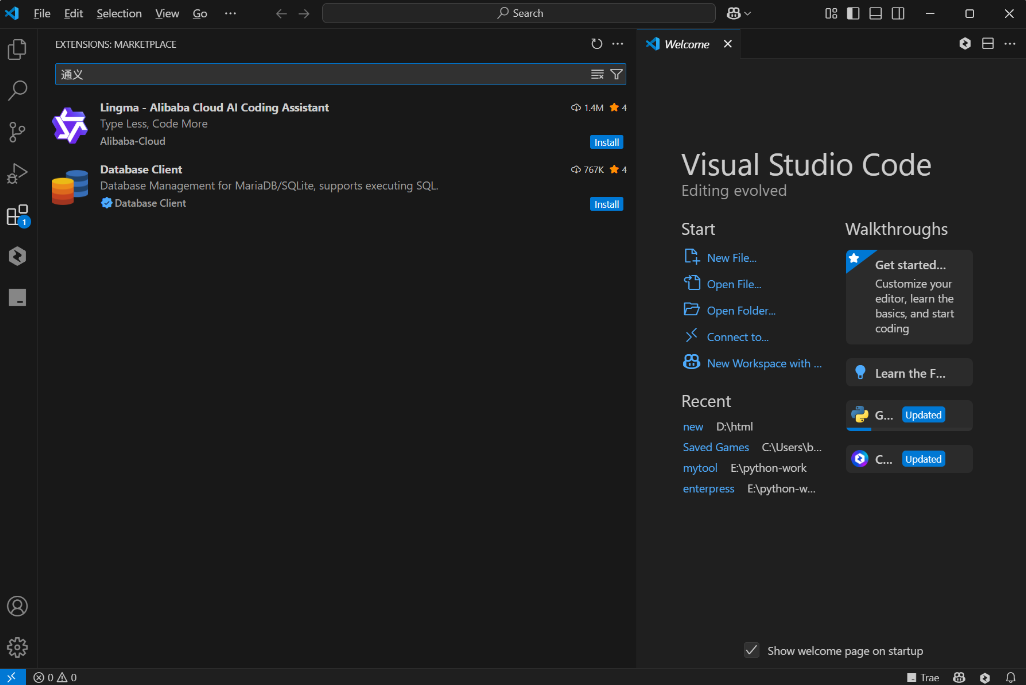Refresh the extensions marketplace list
Image resolution: width=1026 pixels, height=685 pixels.
pyautogui.click(x=597, y=44)
